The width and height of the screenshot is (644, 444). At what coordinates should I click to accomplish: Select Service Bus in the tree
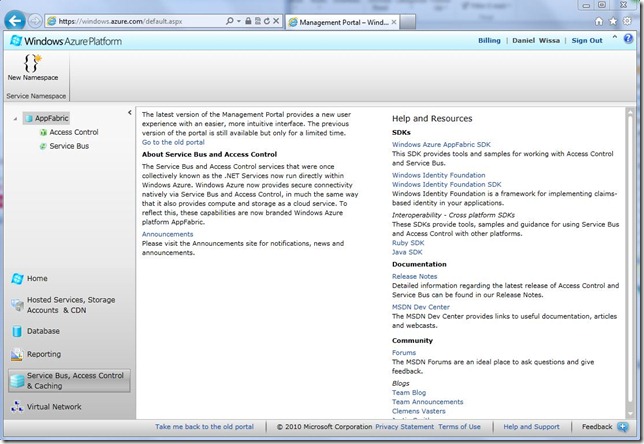[69, 146]
